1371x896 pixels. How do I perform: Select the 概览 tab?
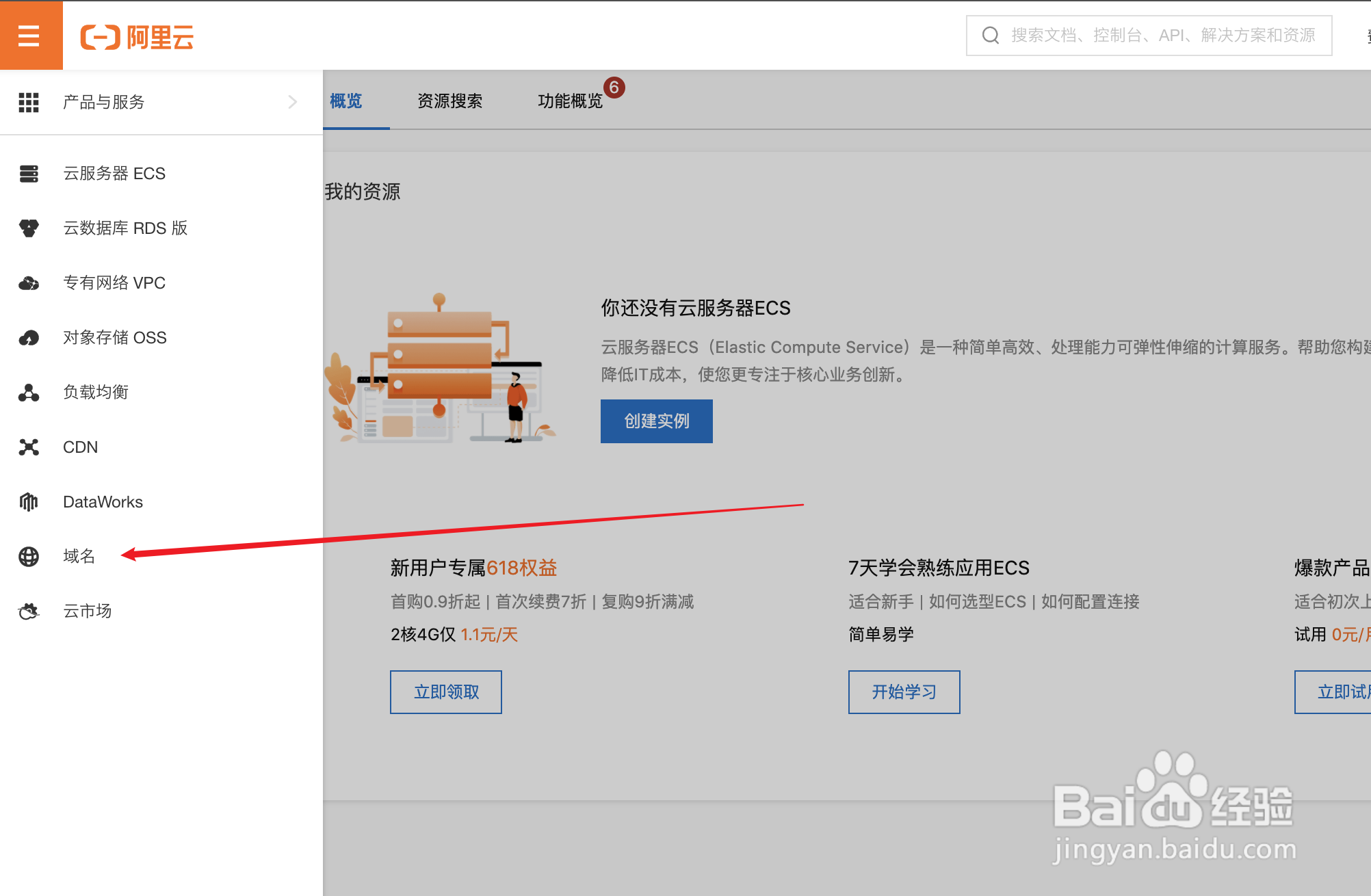pos(346,101)
